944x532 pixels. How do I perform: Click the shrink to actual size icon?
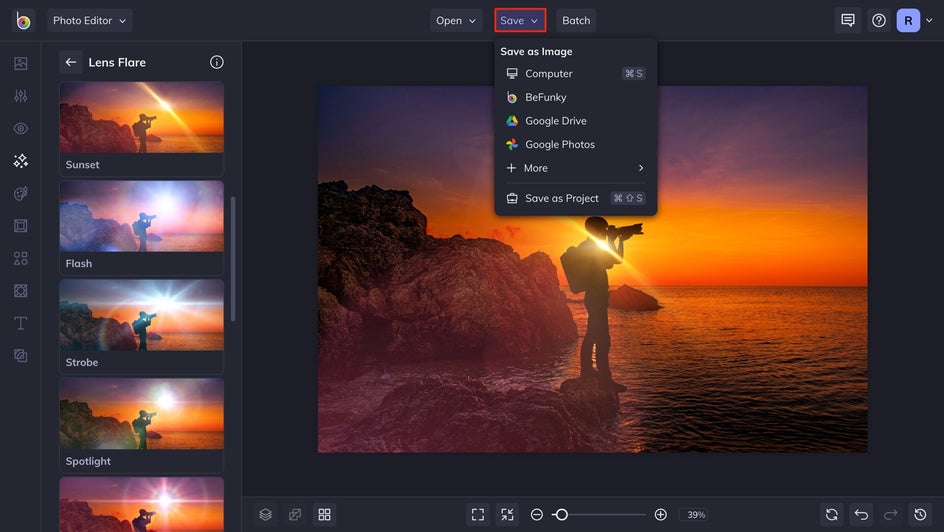[x=508, y=515]
